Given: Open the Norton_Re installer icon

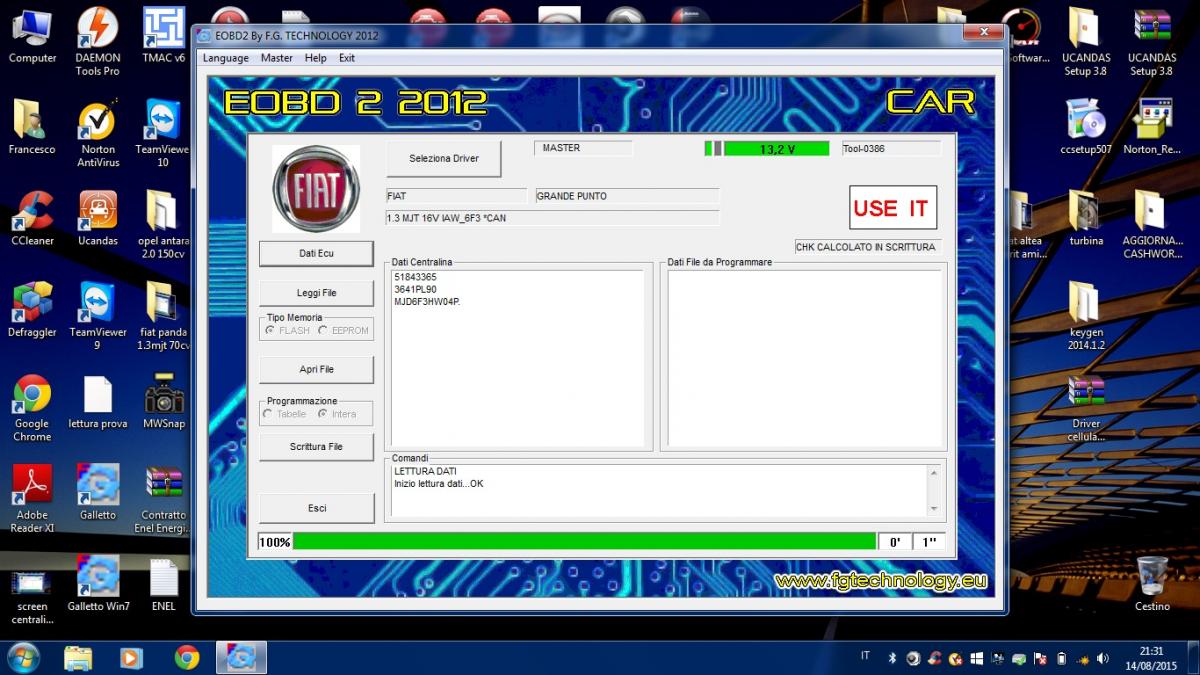Looking at the screenshot, I should pyautogui.click(x=1152, y=128).
